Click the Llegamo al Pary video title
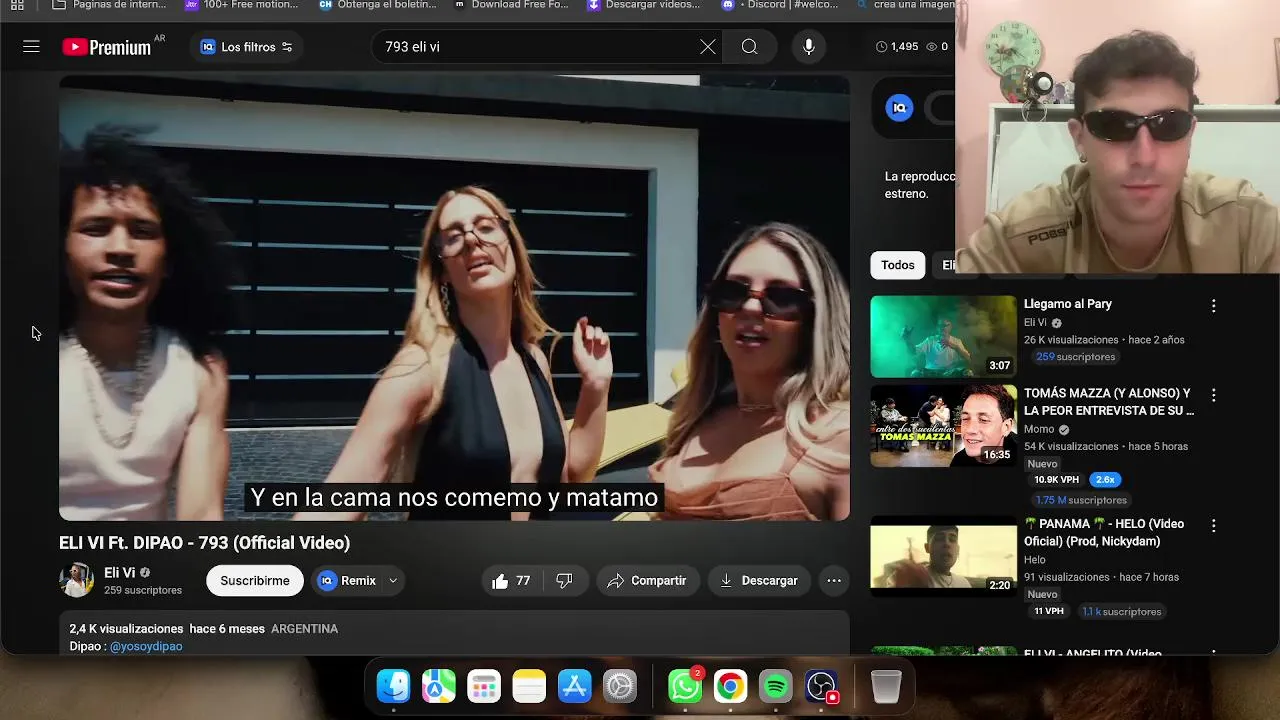This screenshot has width=1280, height=720. (x=1067, y=304)
